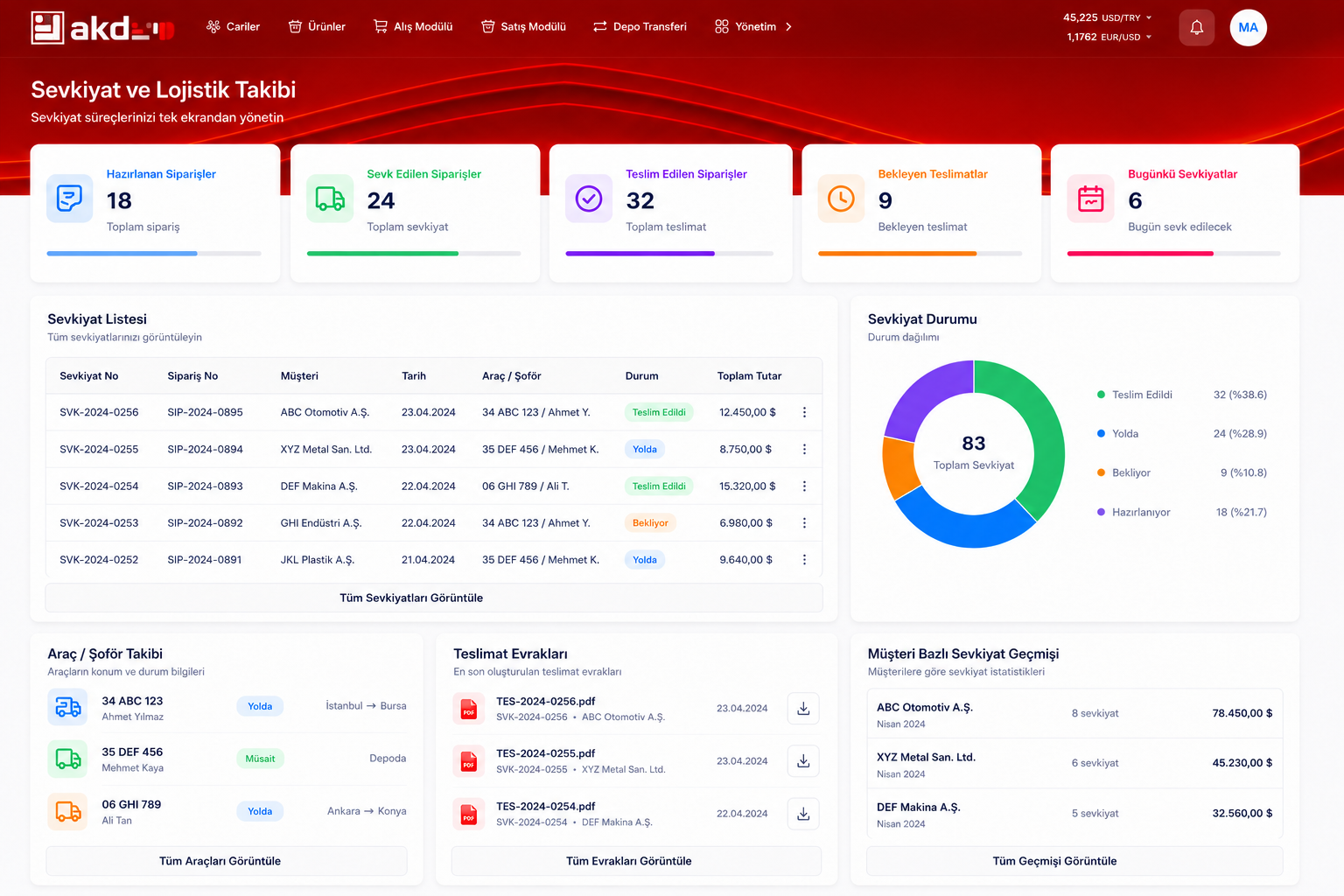Click the Toplam Tutar column header
The height and width of the screenshot is (896, 1344).
750,376
